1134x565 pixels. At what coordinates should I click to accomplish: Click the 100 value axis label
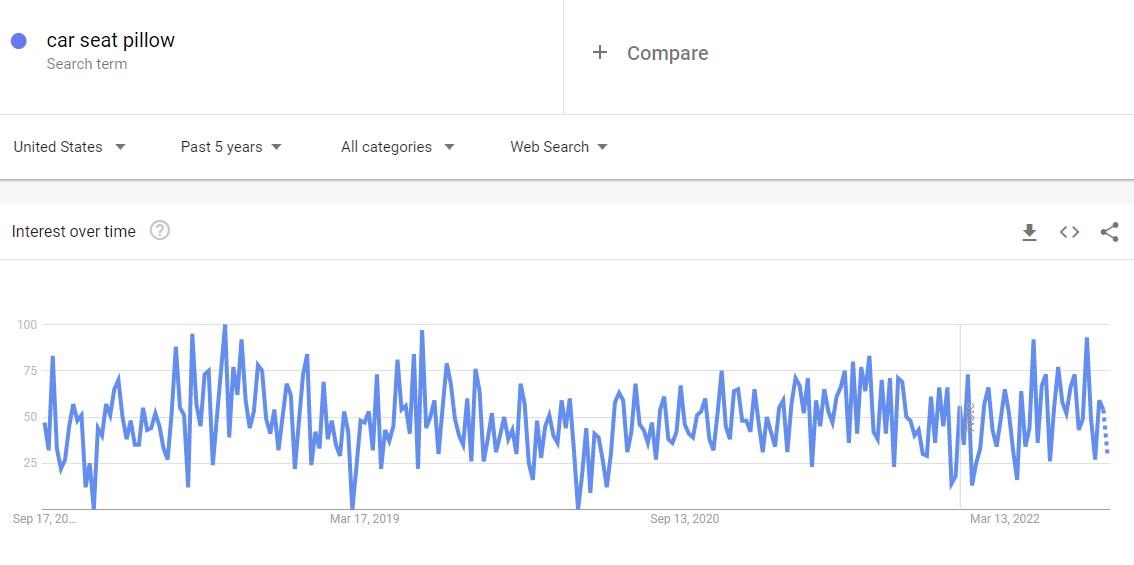[x=27, y=324]
